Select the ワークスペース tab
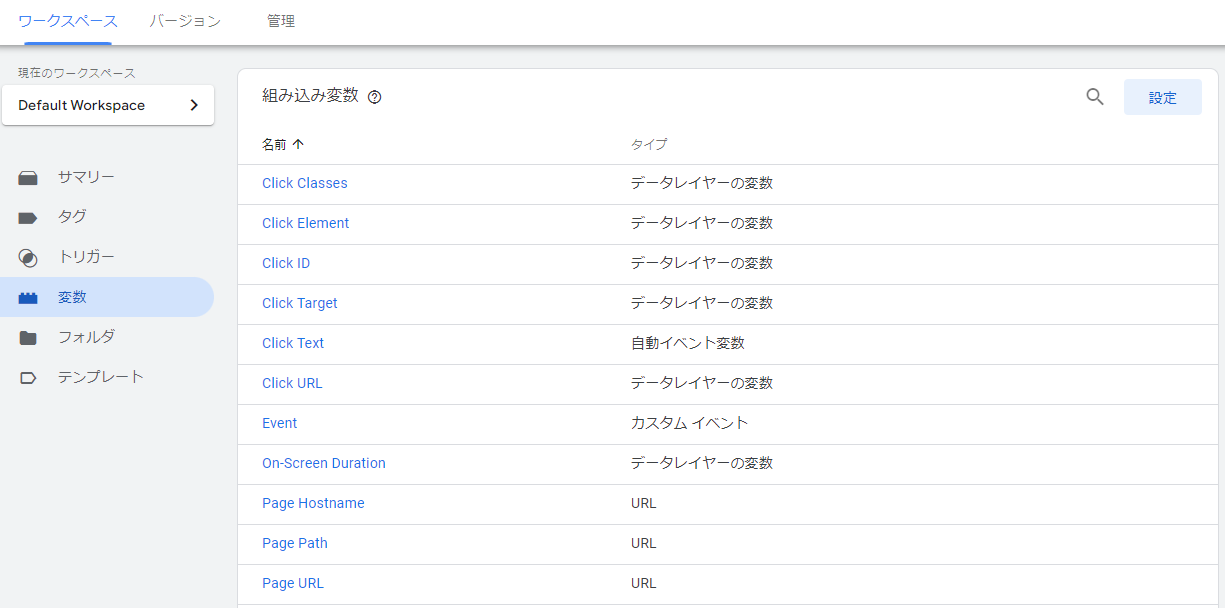This screenshot has height=608, width=1225. [68, 21]
